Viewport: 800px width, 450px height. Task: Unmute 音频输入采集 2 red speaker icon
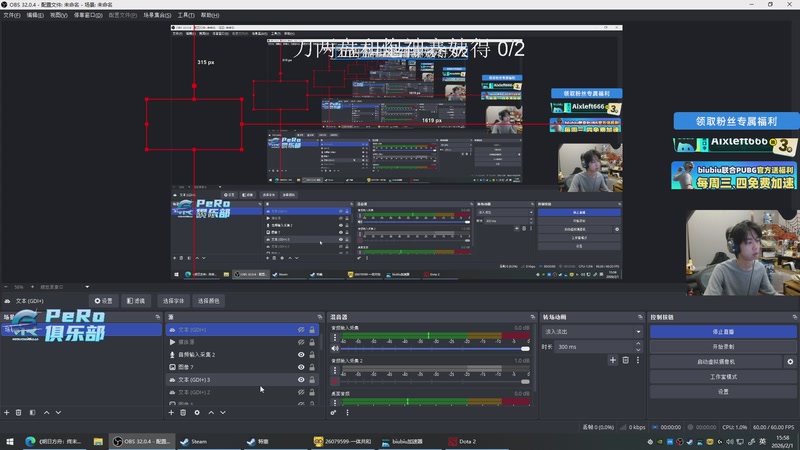tap(335, 381)
